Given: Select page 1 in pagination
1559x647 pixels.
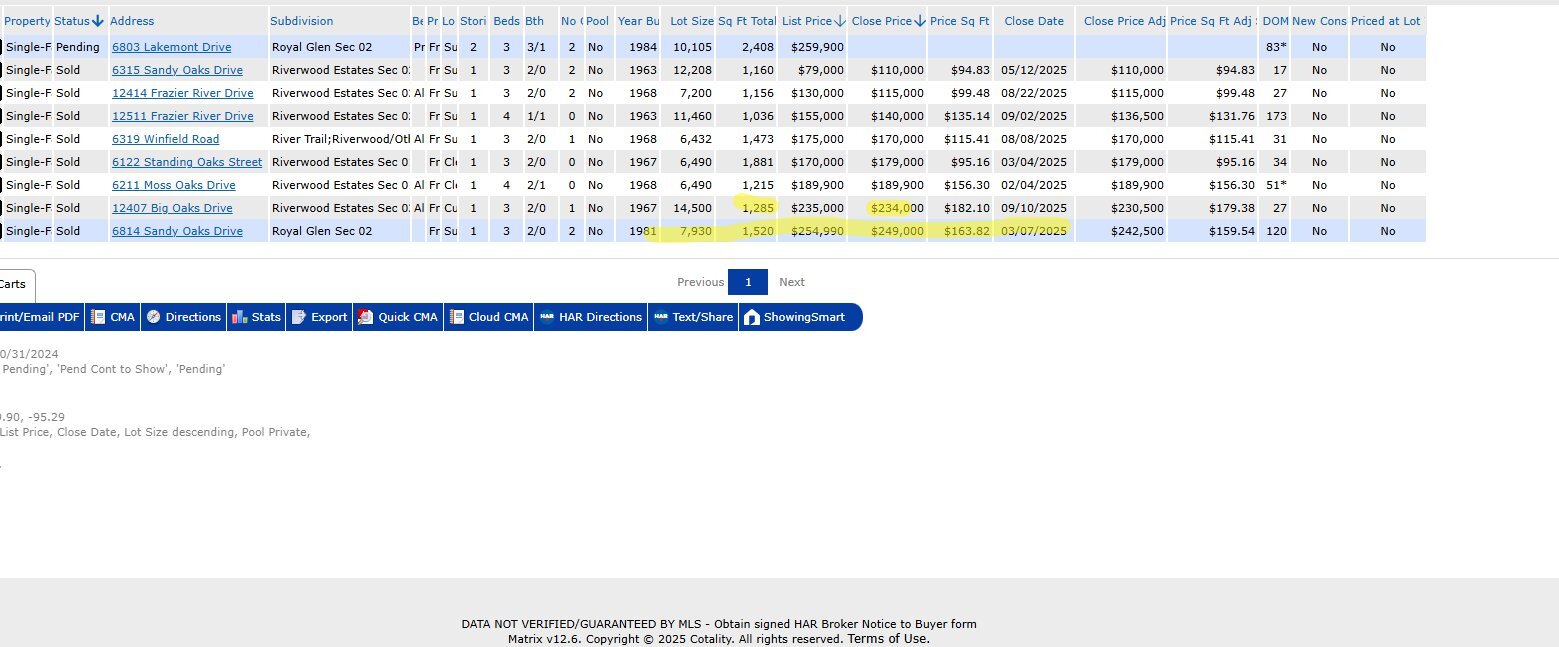Looking at the screenshot, I should tap(747, 282).
